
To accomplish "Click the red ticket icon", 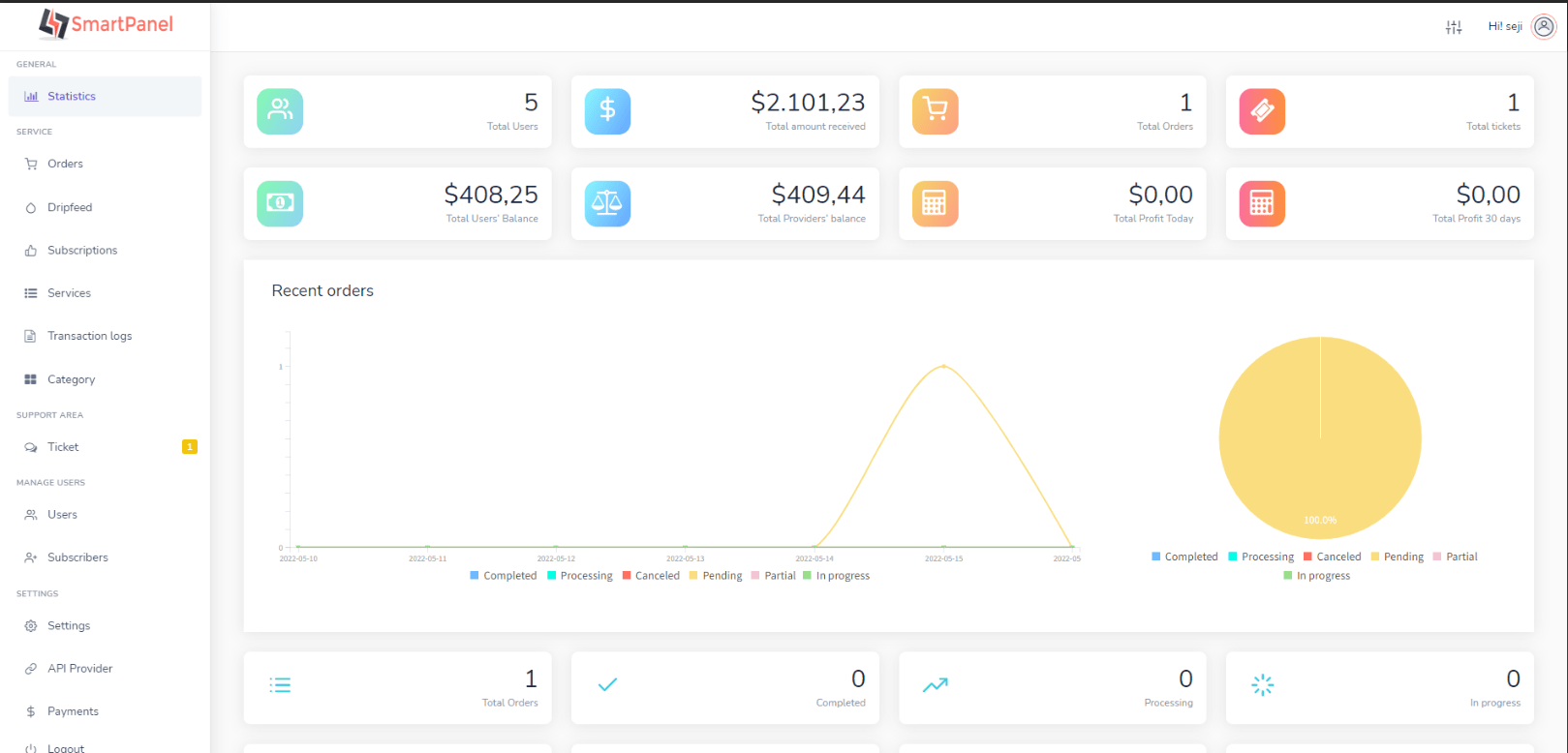I will pyautogui.click(x=1262, y=111).
